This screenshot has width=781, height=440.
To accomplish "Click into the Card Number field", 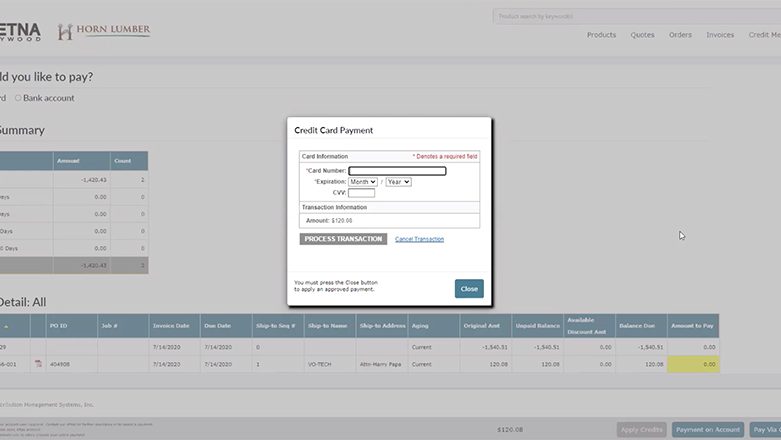I will [x=397, y=171].
